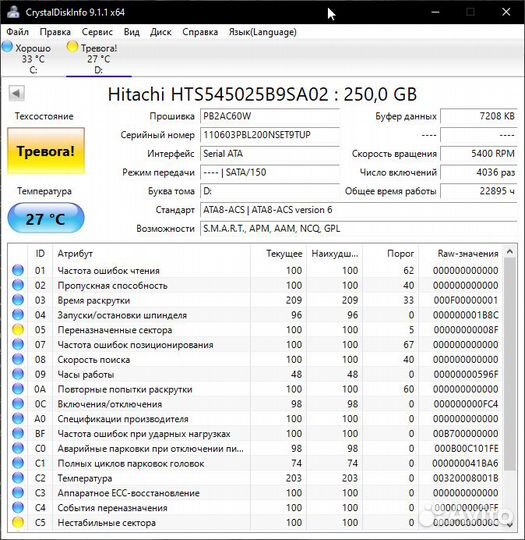Screen dimensions: 525x540
Task: Open the Файл menu
Action: pos(18,32)
